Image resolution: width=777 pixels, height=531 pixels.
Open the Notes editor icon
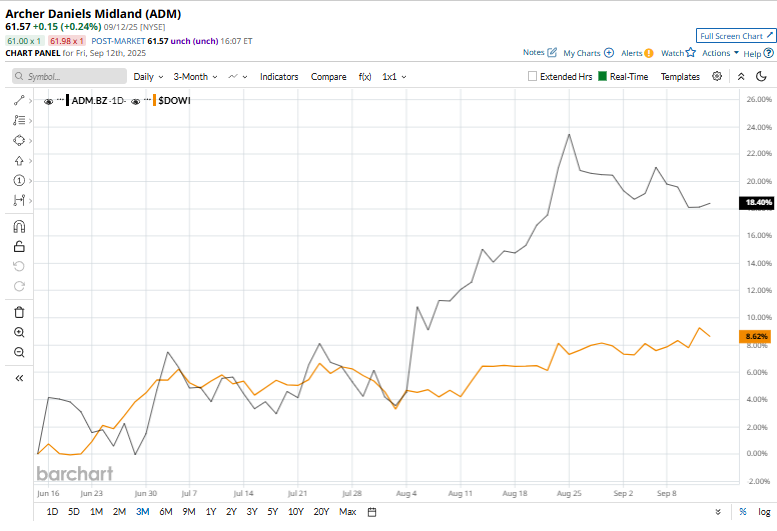[553, 53]
